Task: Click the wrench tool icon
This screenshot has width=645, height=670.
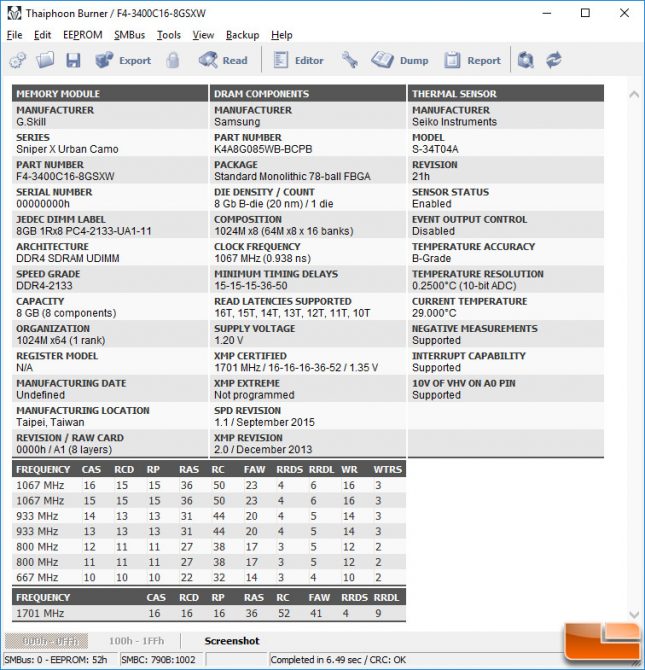Action: point(350,60)
